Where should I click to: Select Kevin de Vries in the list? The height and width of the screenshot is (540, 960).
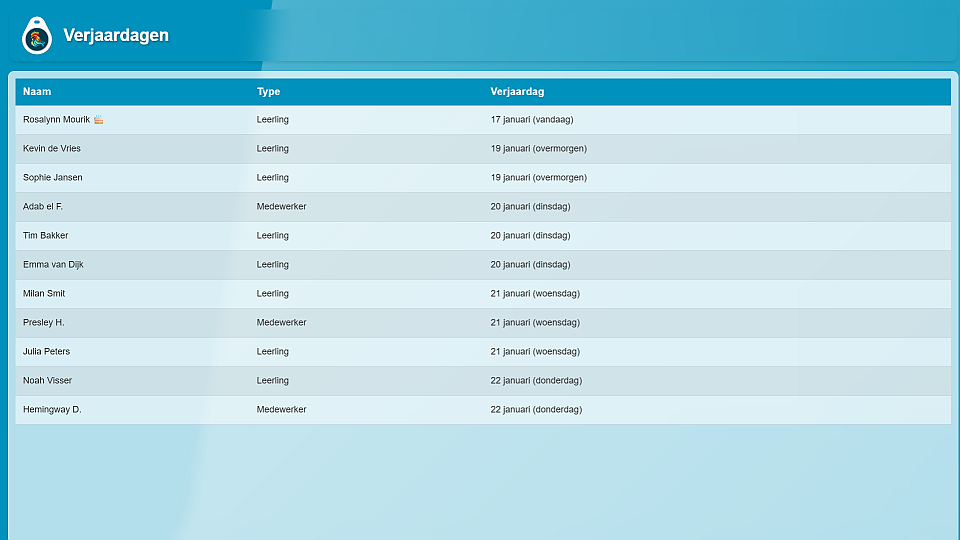[52, 149]
